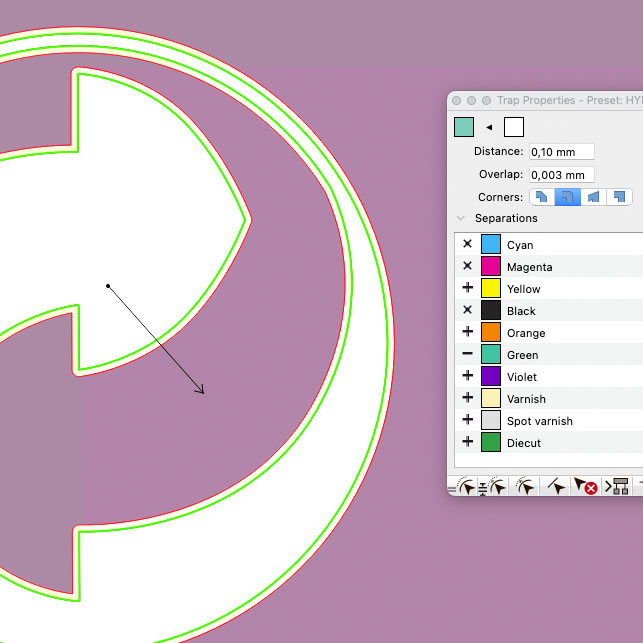Click the Orange color swatch
The width and height of the screenshot is (643, 643).
click(491, 332)
